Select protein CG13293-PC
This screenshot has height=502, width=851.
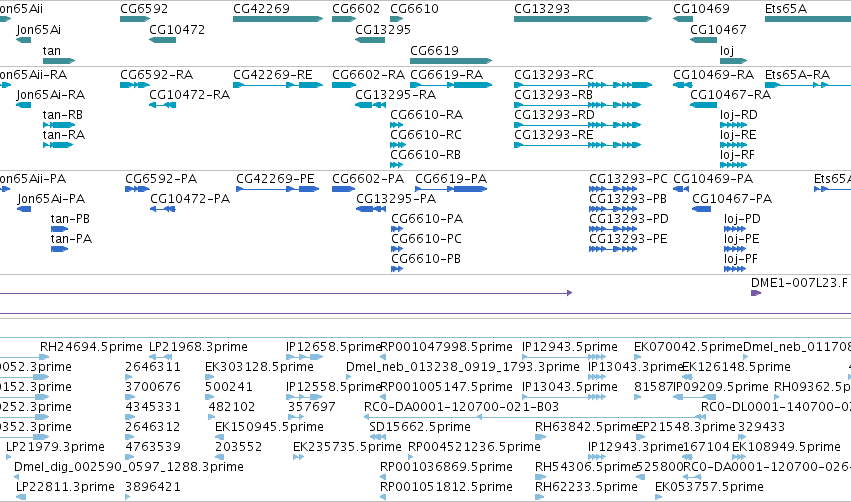[x=628, y=179]
